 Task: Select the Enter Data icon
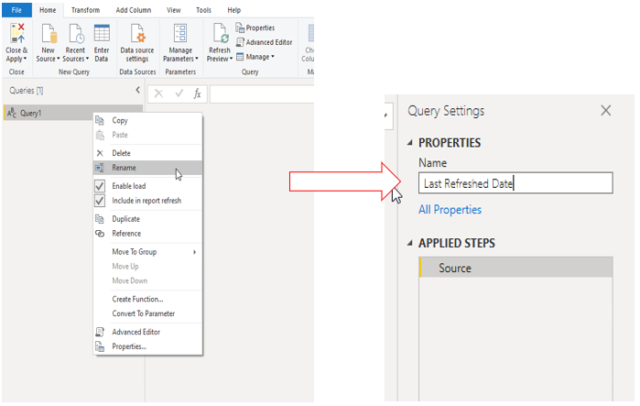101,35
